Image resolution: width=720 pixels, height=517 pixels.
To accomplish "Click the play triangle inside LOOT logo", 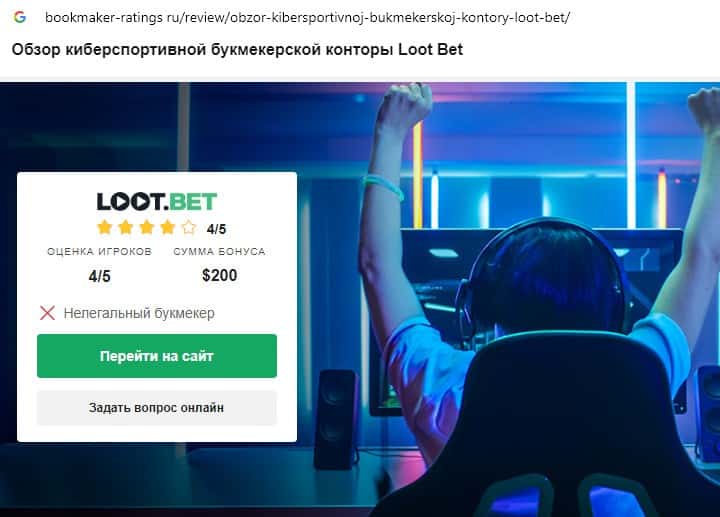I will click(x=142, y=202).
